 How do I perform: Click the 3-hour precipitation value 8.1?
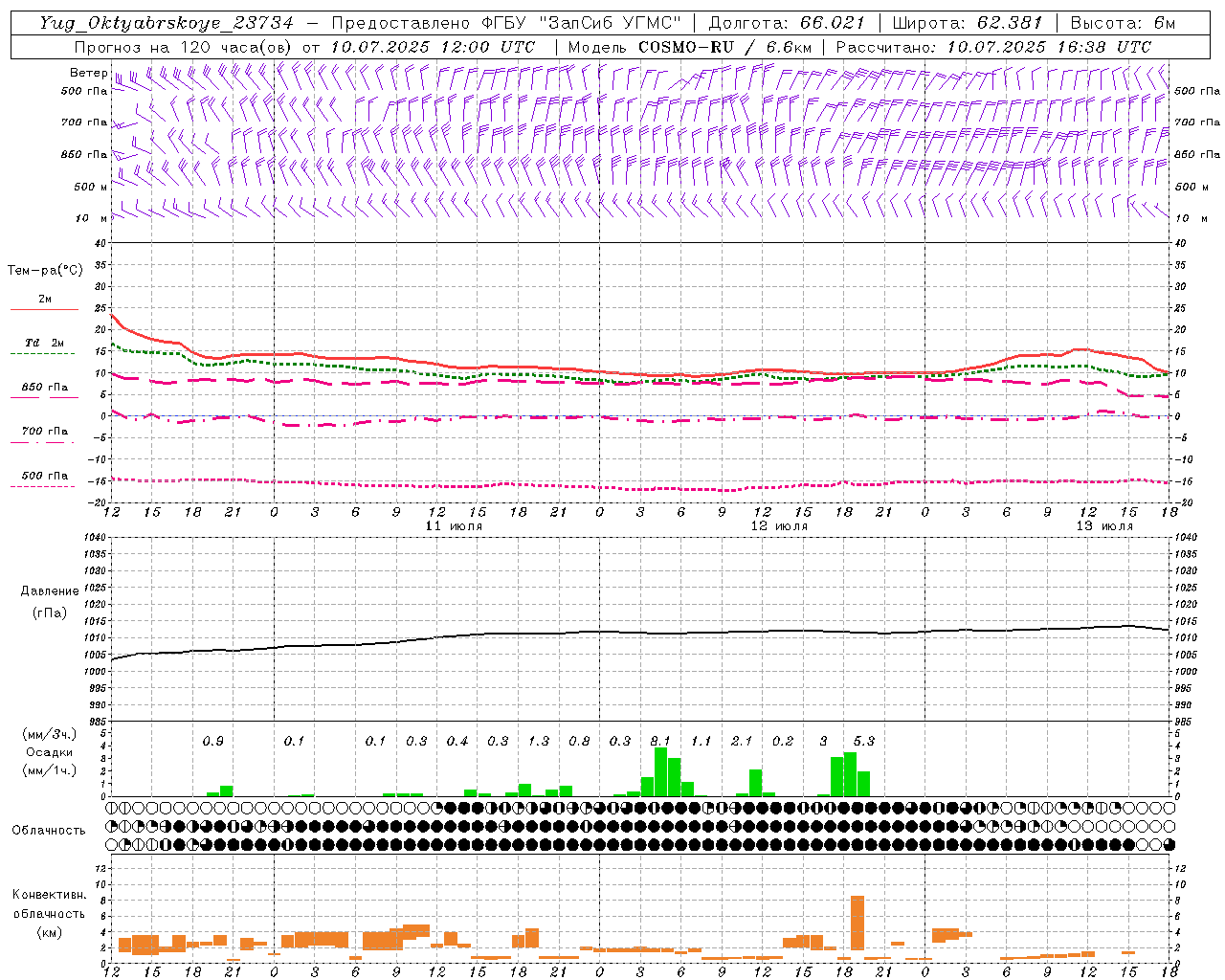pyautogui.click(x=660, y=741)
